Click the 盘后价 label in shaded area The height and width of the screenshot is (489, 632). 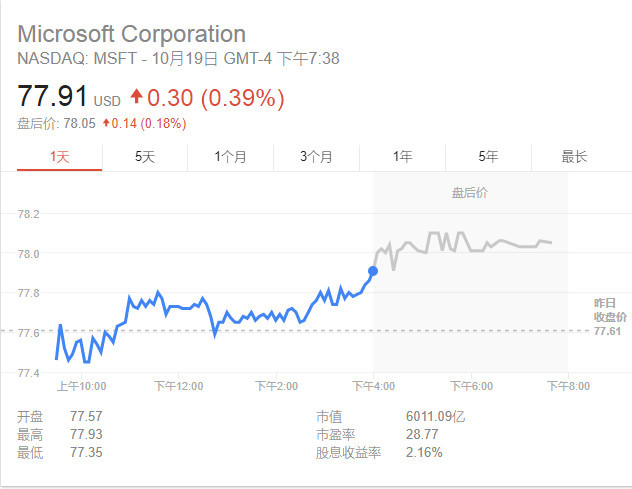[x=470, y=193]
